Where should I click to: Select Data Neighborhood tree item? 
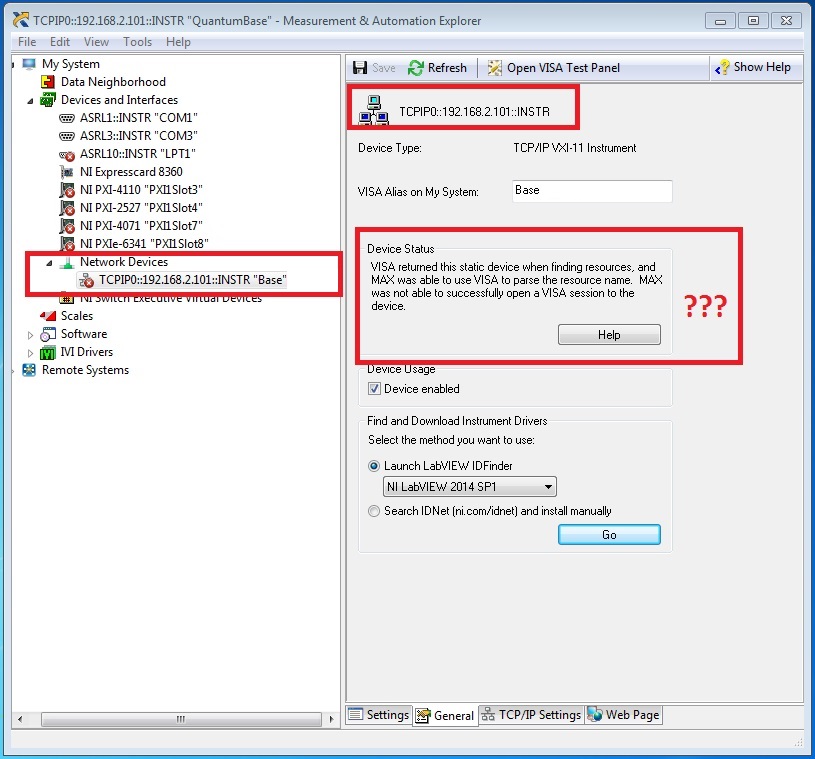pos(113,82)
